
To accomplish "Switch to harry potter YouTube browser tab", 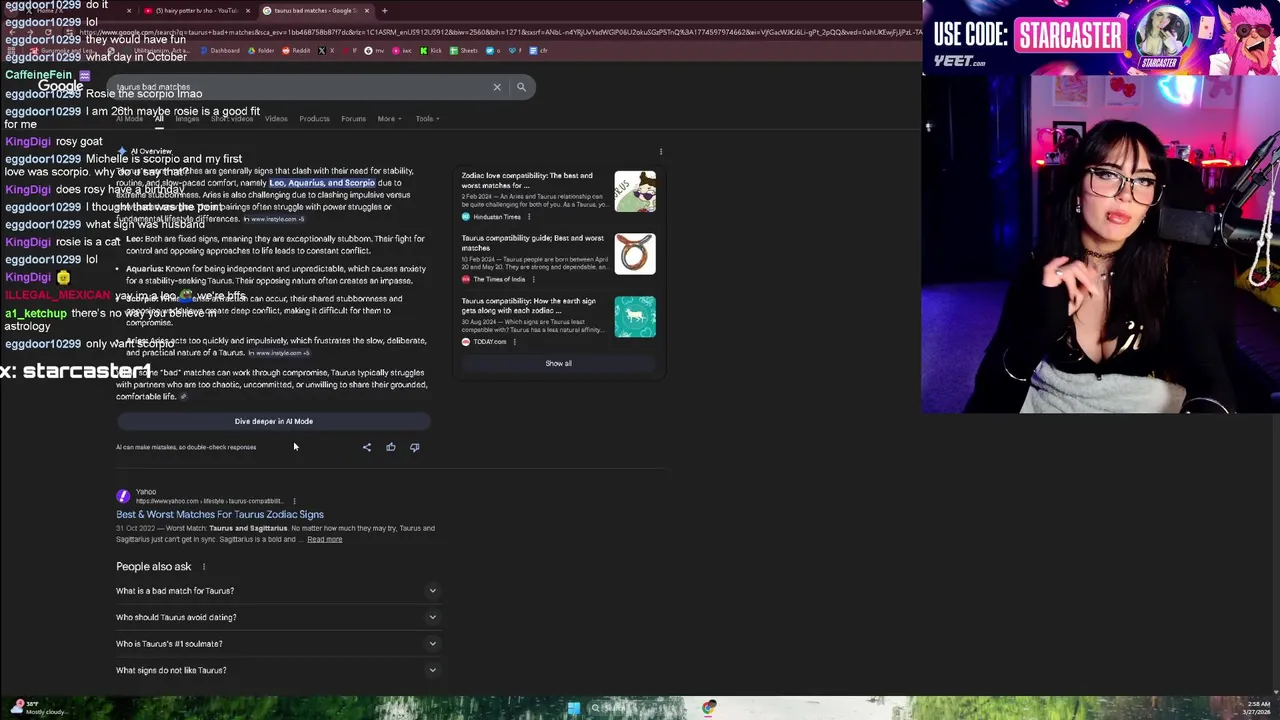I will [196, 11].
